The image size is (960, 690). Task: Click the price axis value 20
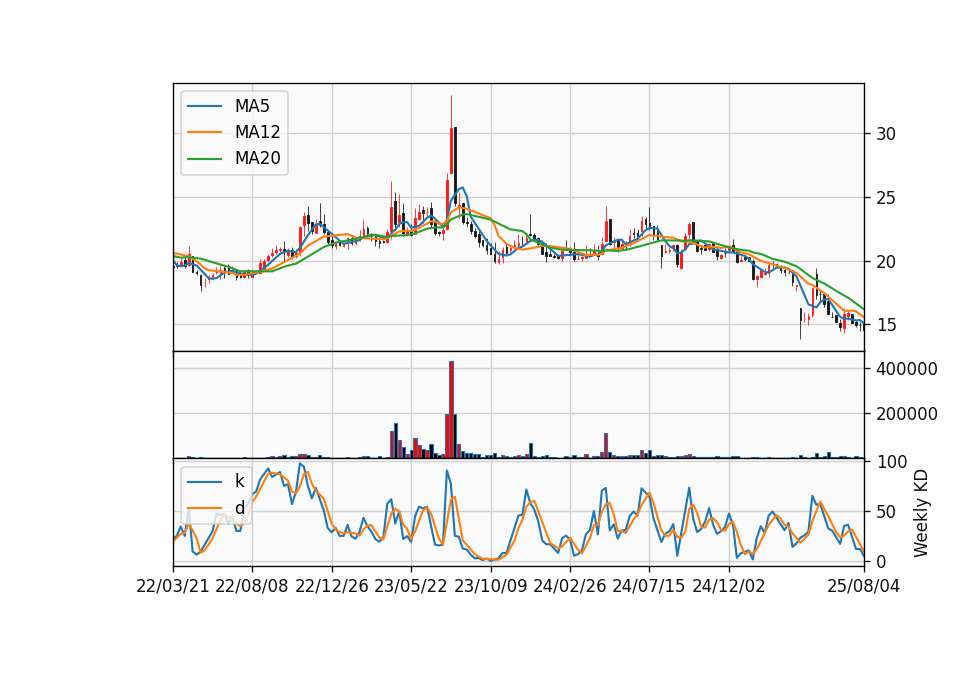pos(885,261)
